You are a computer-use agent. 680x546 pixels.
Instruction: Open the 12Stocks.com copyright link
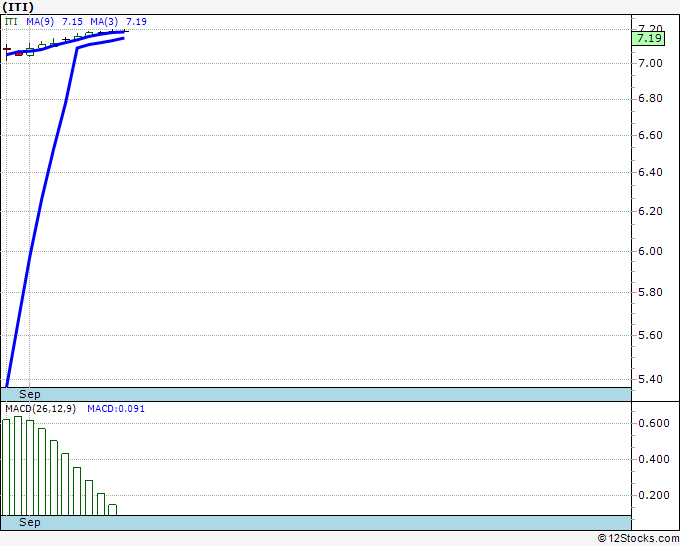pos(638,538)
